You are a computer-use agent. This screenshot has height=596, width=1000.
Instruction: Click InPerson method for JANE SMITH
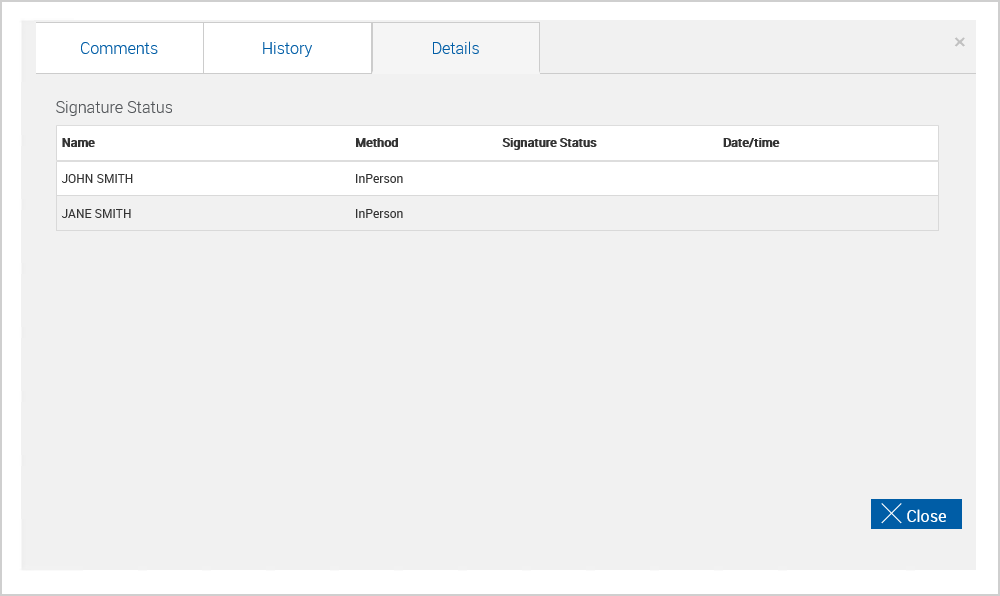(x=379, y=214)
